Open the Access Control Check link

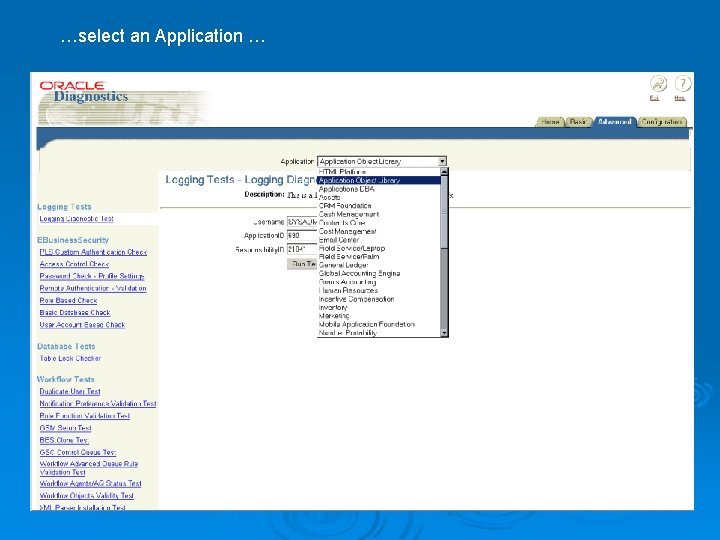pyautogui.click(x=74, y=264)
